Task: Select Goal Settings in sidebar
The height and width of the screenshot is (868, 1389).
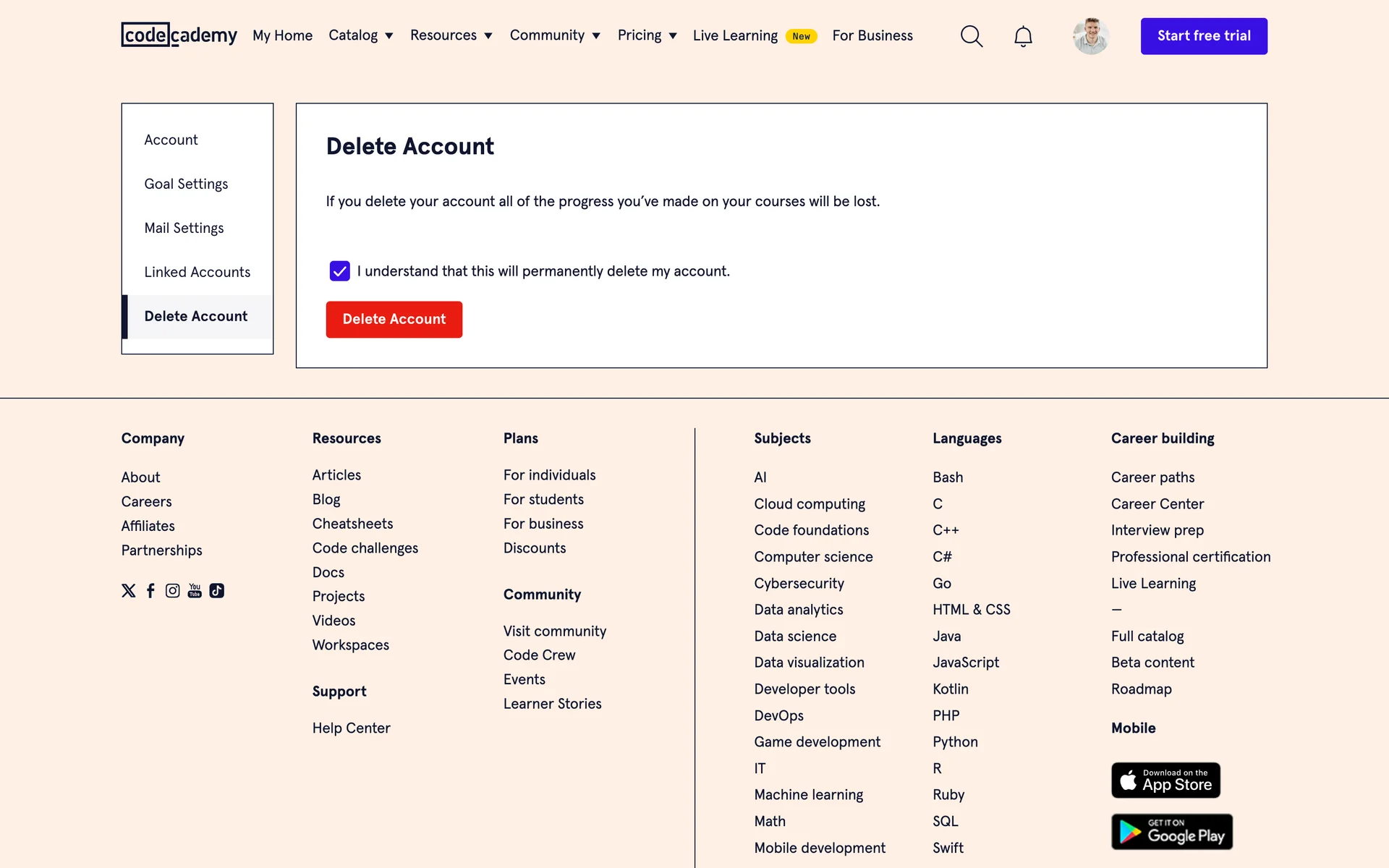Action: click(x=186, y=184)
